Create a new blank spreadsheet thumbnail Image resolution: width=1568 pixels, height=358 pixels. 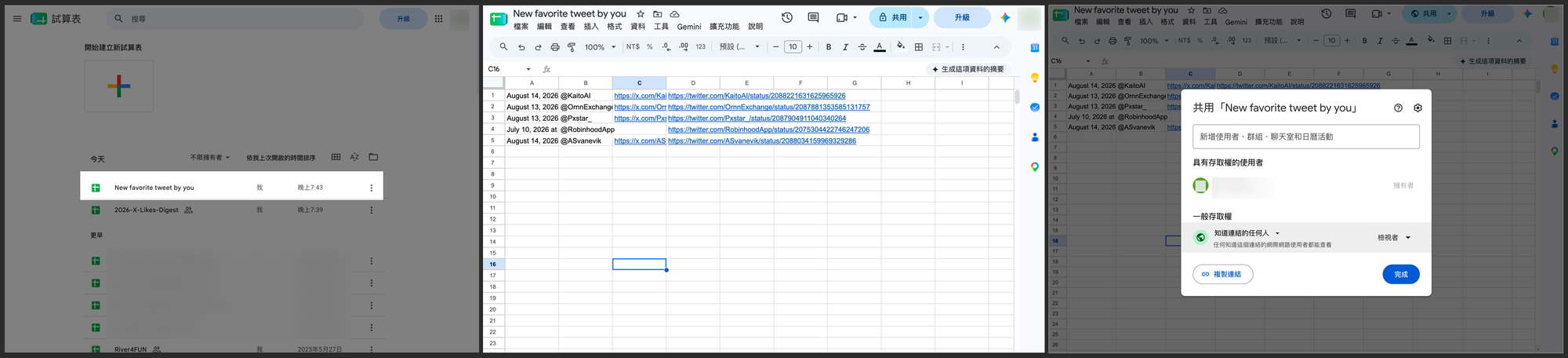pos(118,86)
